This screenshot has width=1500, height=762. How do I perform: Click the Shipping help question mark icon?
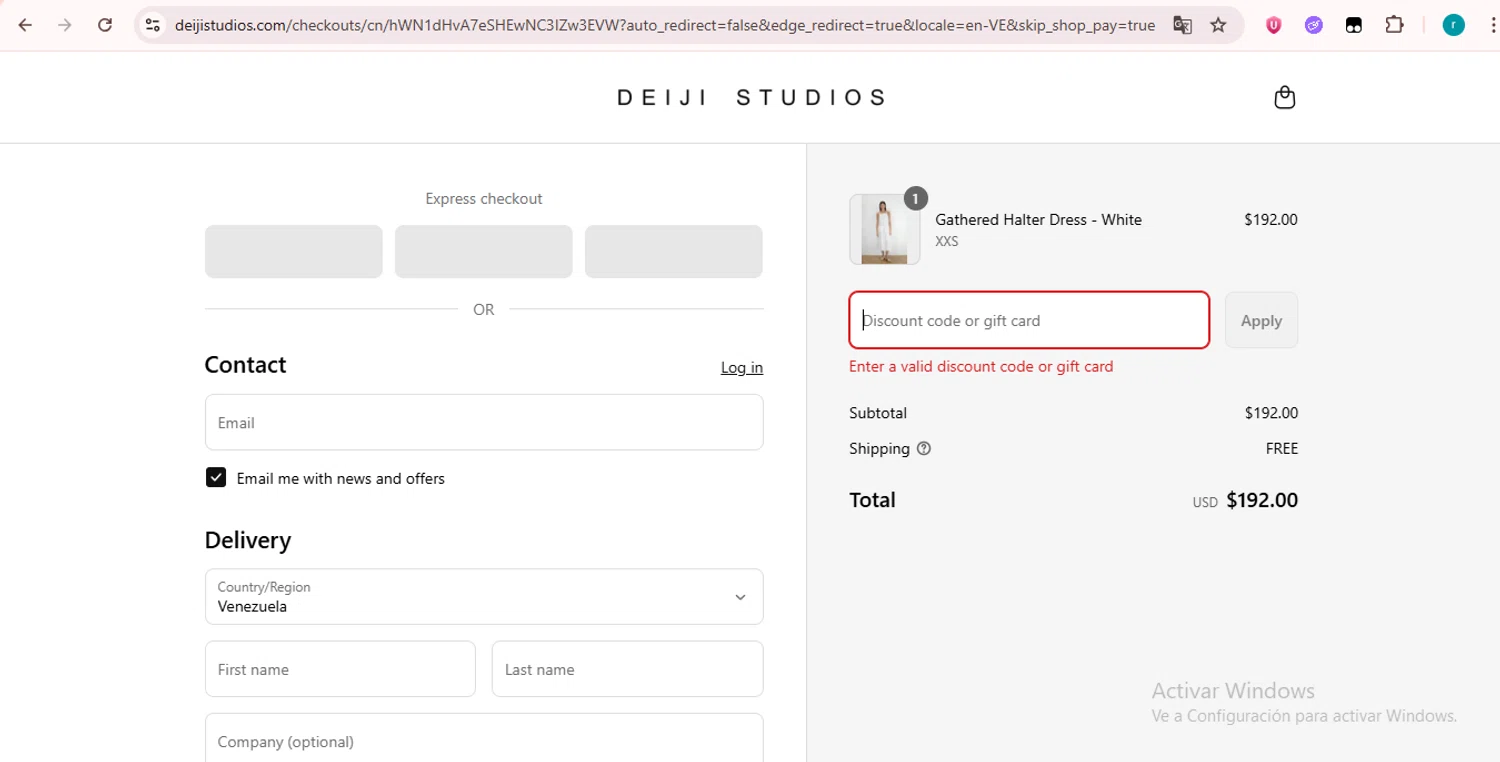point(924,449)
